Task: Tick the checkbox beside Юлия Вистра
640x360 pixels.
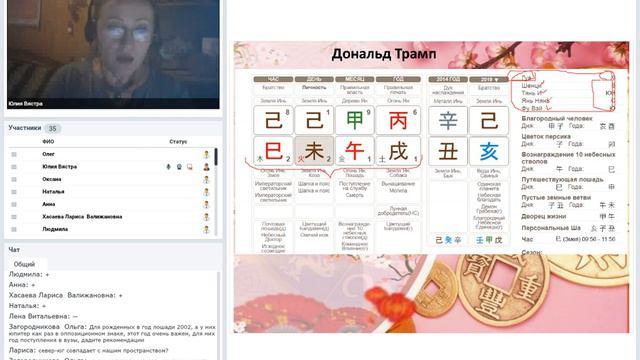Action: [14, 167]
